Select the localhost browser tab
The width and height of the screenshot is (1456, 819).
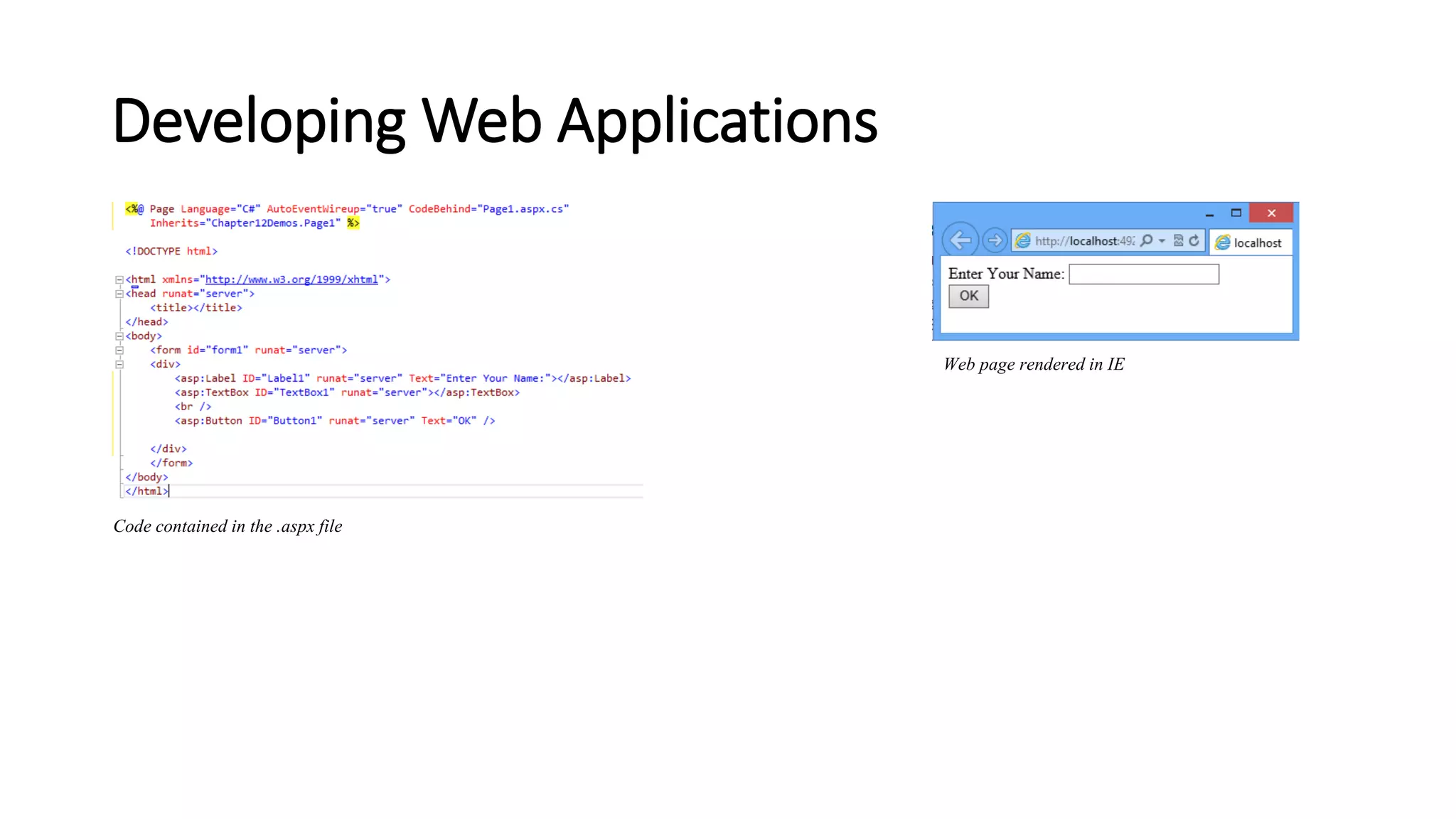(x=1250, y=242)
